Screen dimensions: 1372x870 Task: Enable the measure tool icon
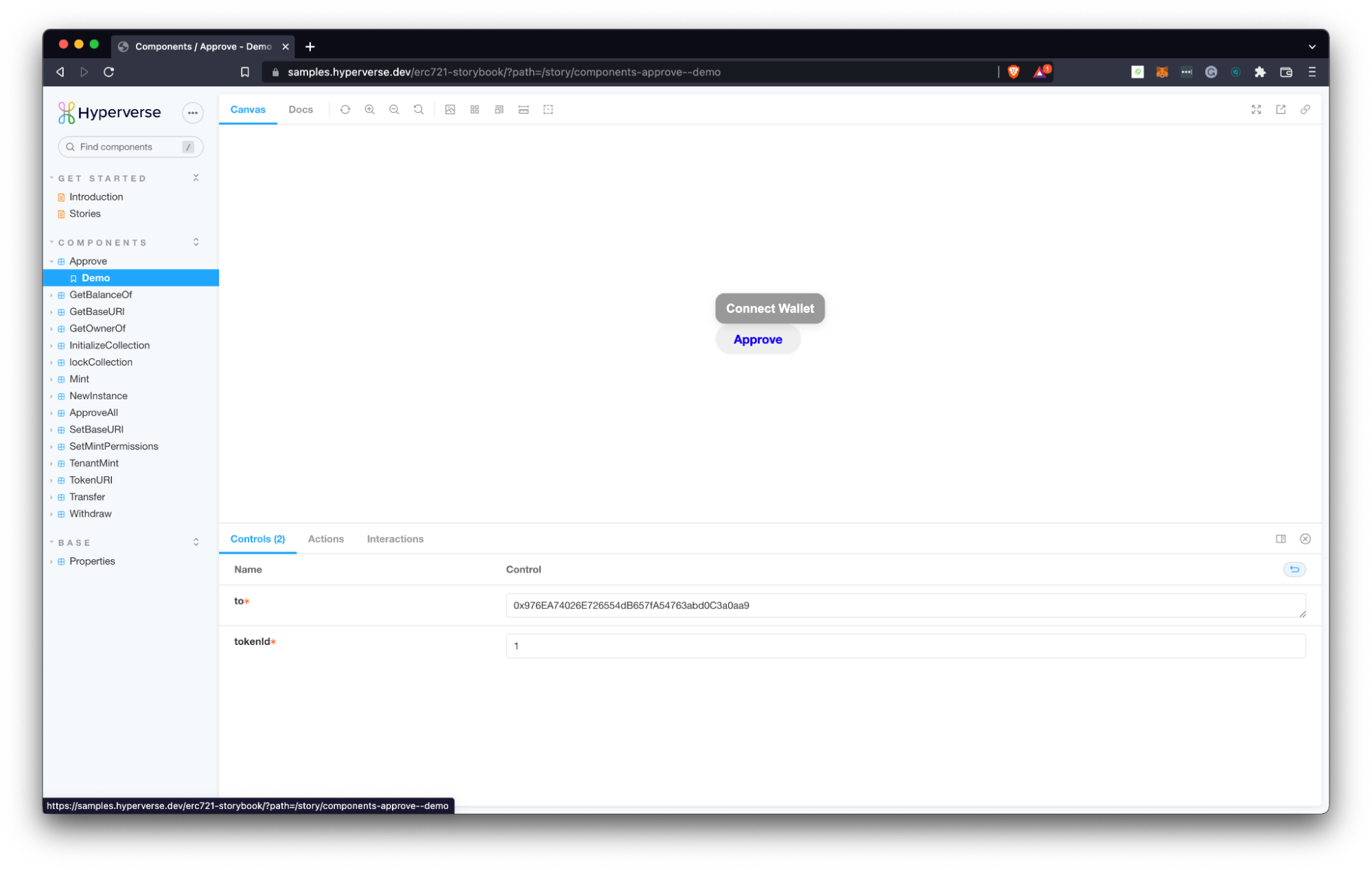(524, 110)
